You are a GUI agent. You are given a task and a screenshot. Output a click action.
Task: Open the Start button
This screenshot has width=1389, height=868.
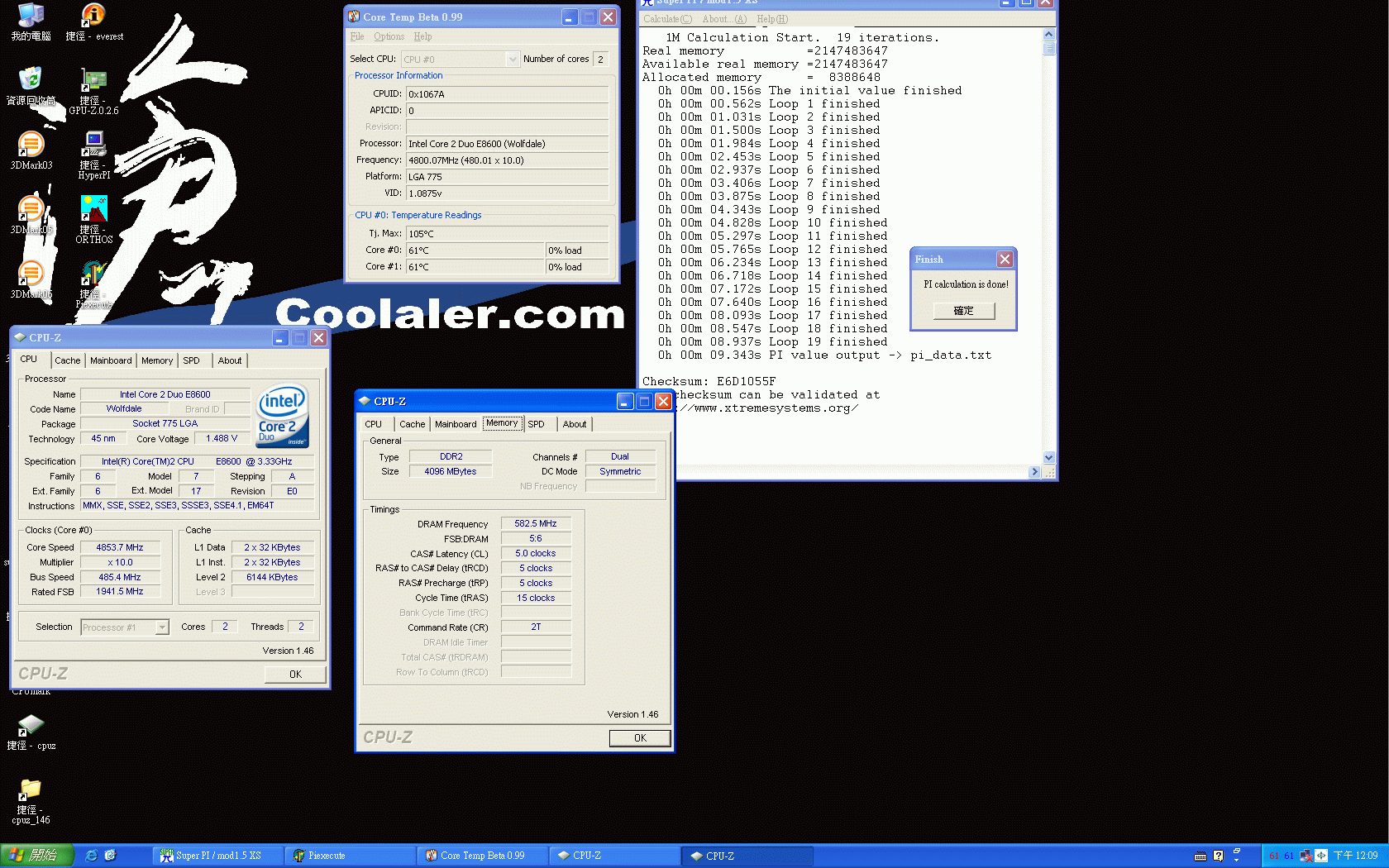click(x=37, y=856)
